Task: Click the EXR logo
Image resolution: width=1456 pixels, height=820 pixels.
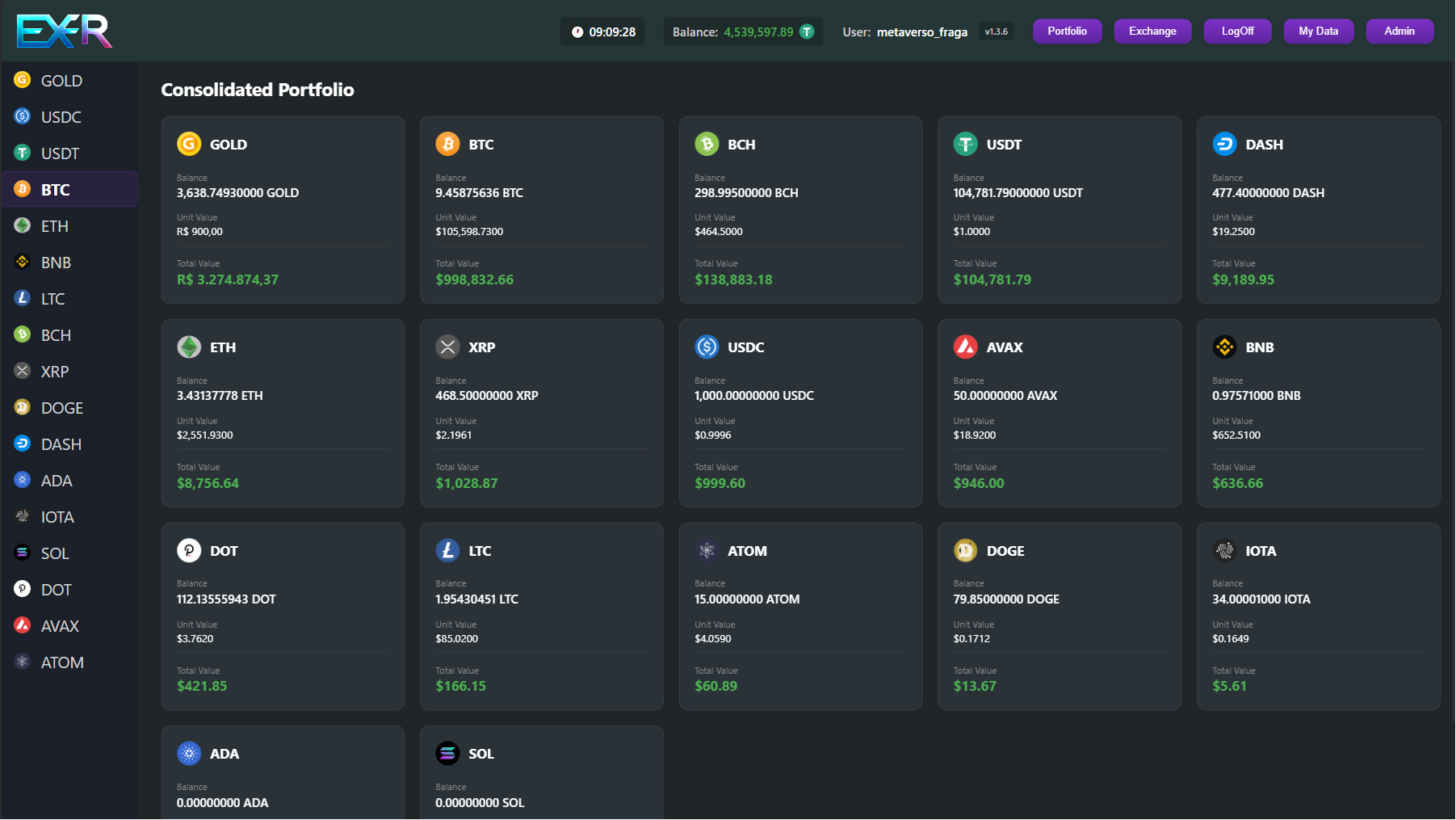Action: (65, 32)
